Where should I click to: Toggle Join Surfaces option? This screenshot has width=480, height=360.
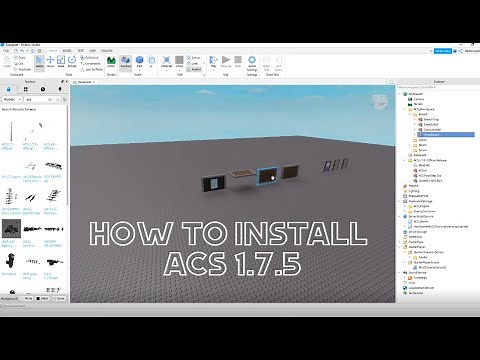pyautogui.click(x=92, y=69)
